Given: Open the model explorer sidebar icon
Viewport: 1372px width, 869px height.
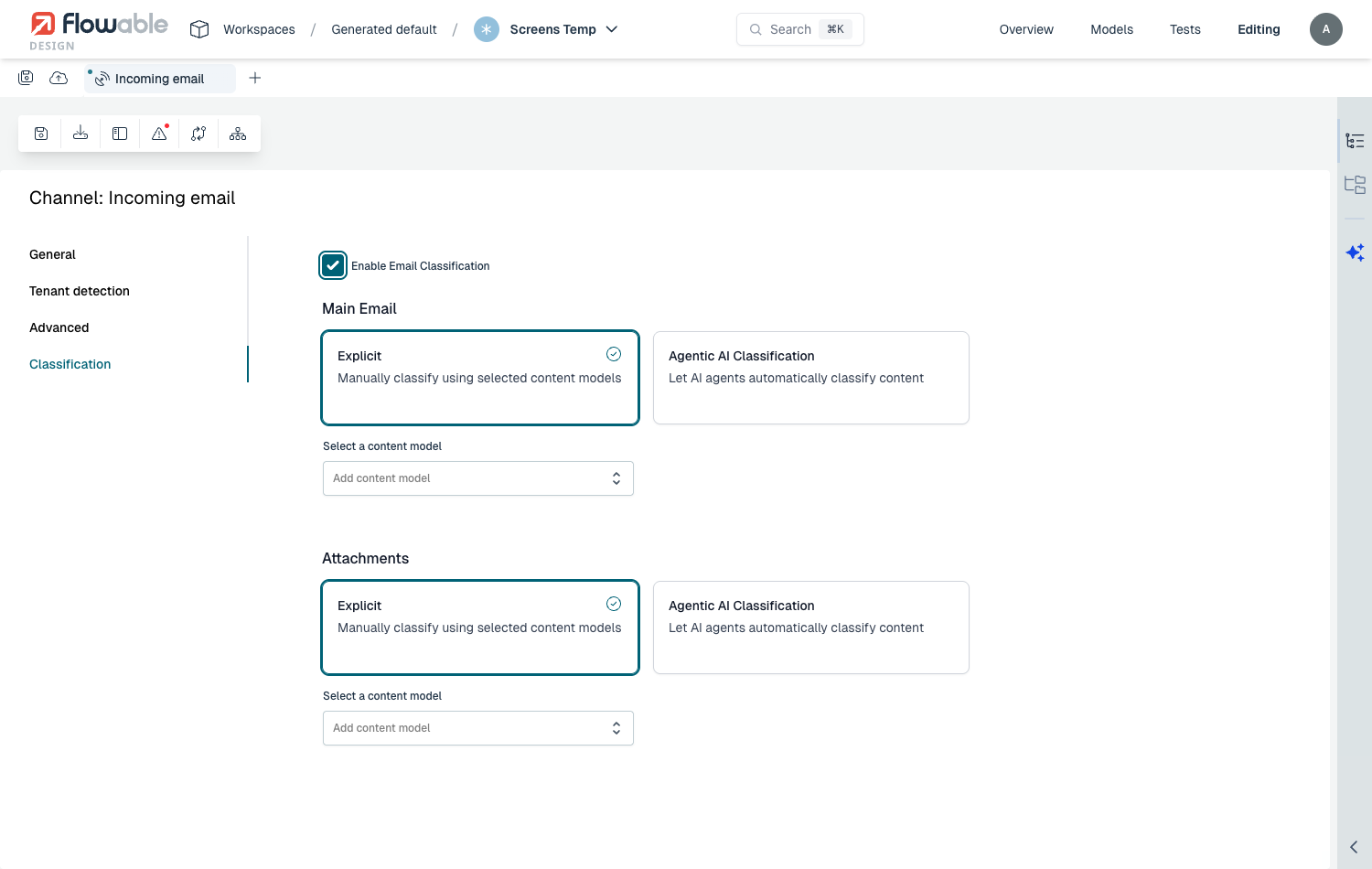Looking at the screenshot, I should click(1355, 185).
